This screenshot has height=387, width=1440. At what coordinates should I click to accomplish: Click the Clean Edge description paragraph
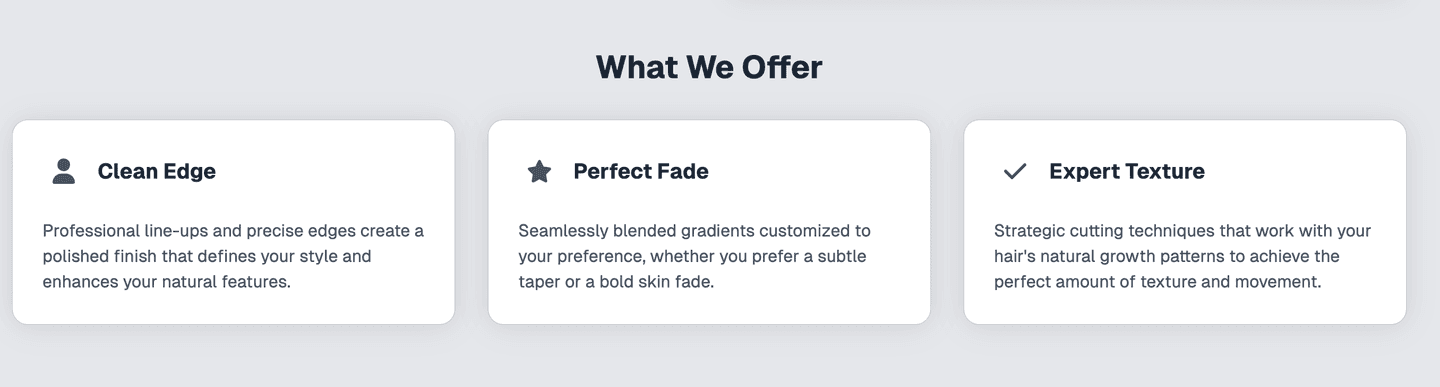233,256
